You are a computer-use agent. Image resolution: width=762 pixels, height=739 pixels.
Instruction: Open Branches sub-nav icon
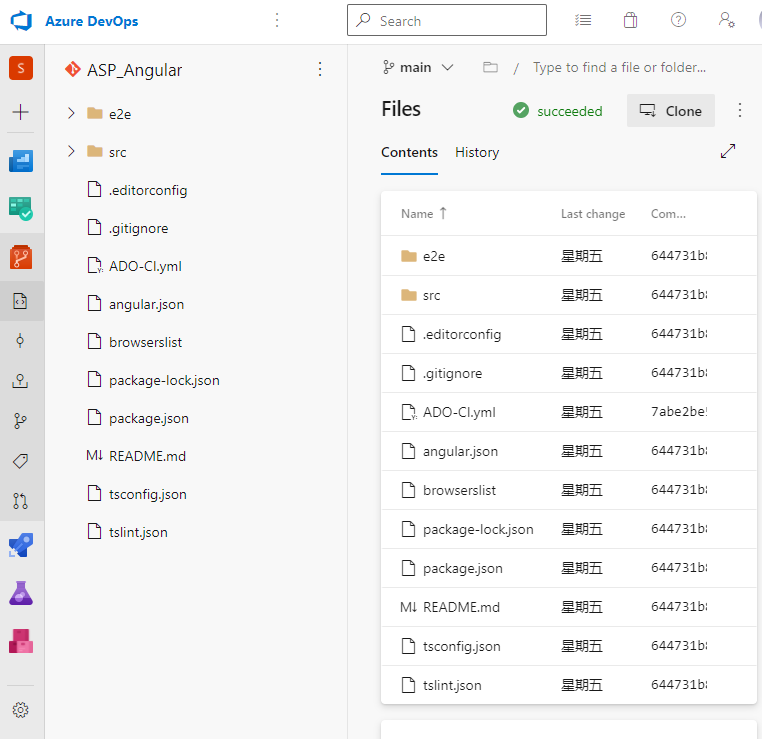coord(20,421)
